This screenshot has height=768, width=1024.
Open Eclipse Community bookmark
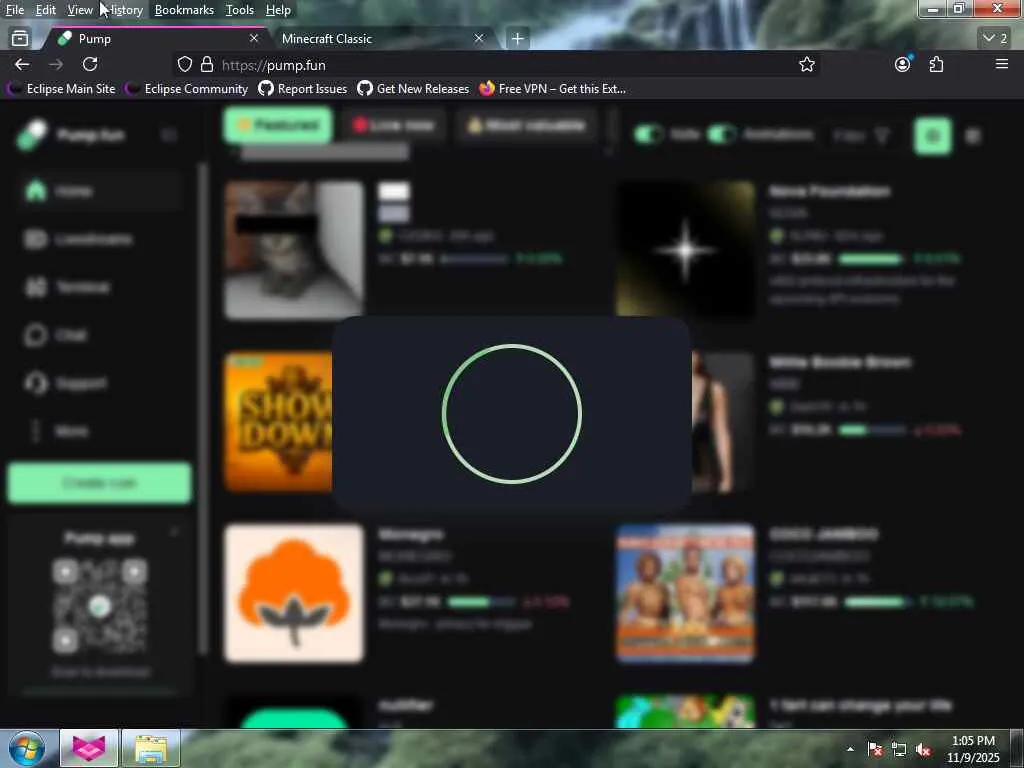188,89
